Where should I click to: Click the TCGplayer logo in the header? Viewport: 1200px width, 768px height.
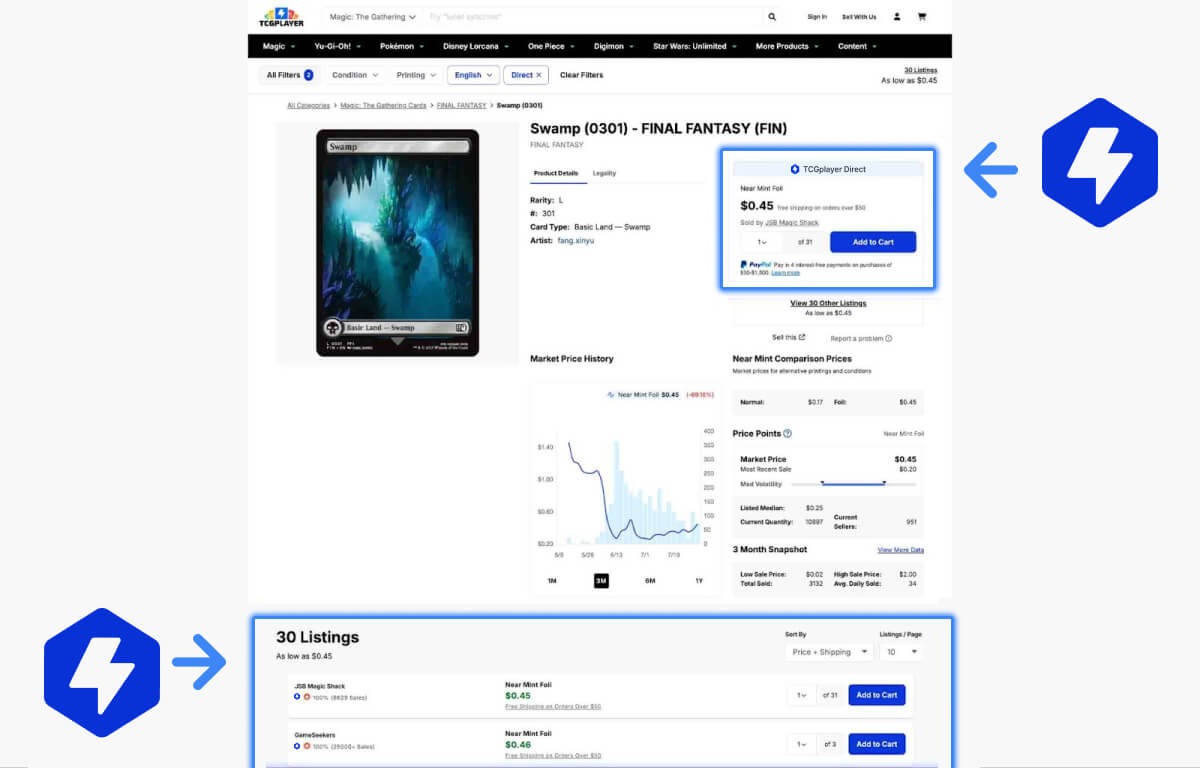point(281,16)
